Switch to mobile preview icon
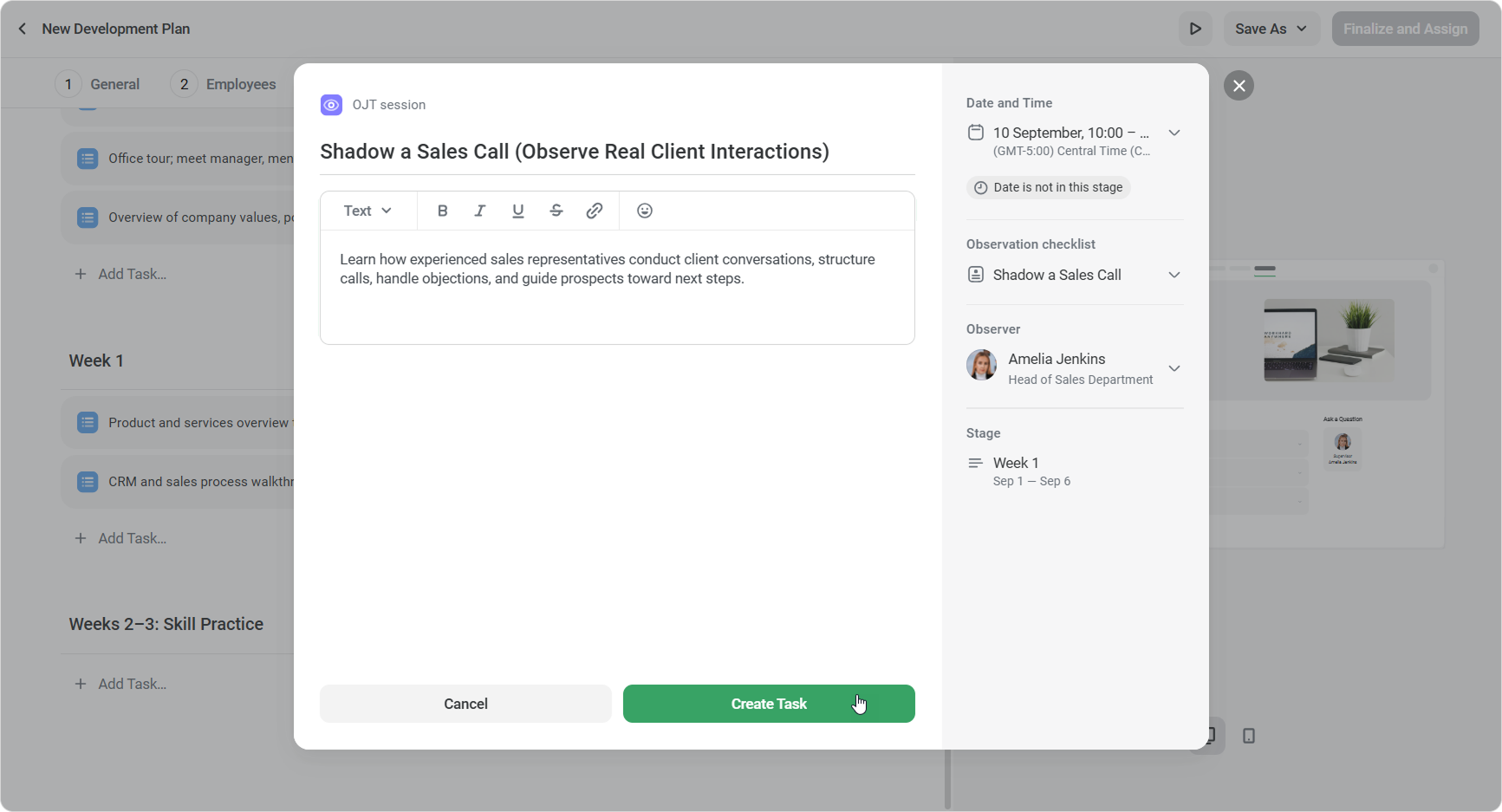Screen dimensions: 1502x812 [1248, 736]
